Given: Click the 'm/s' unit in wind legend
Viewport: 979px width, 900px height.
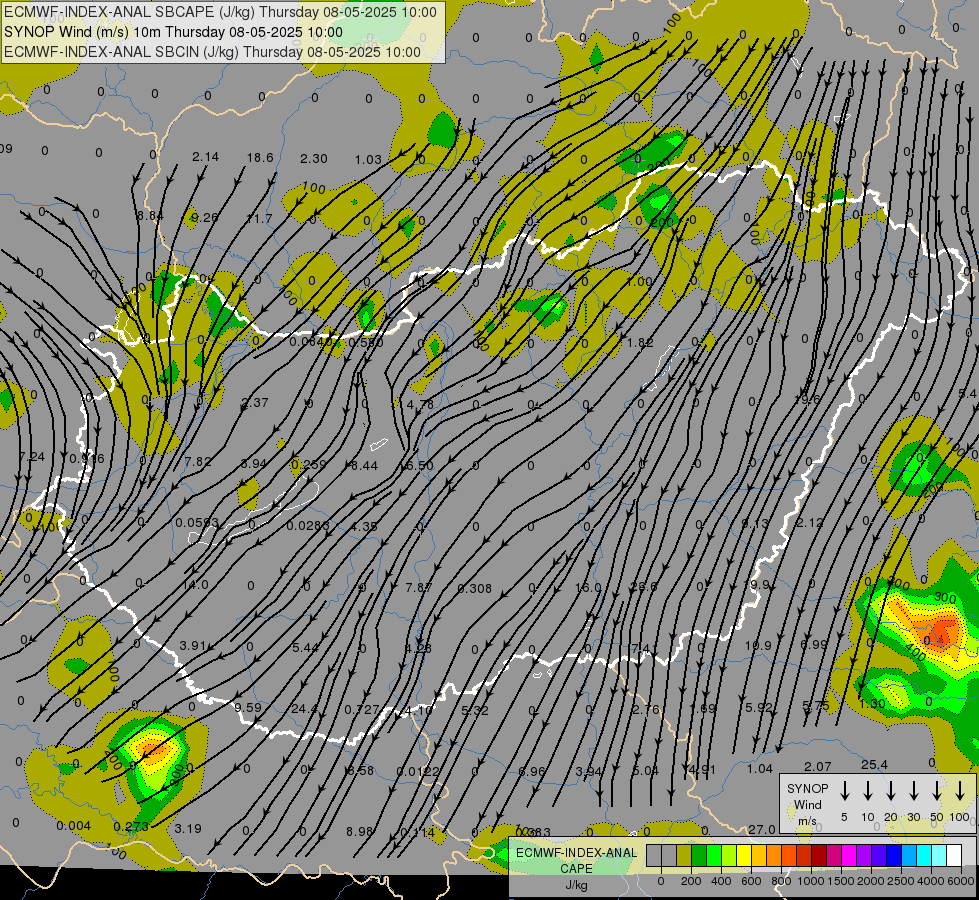Looking at the screenshot, I should [x=807, y=821].
